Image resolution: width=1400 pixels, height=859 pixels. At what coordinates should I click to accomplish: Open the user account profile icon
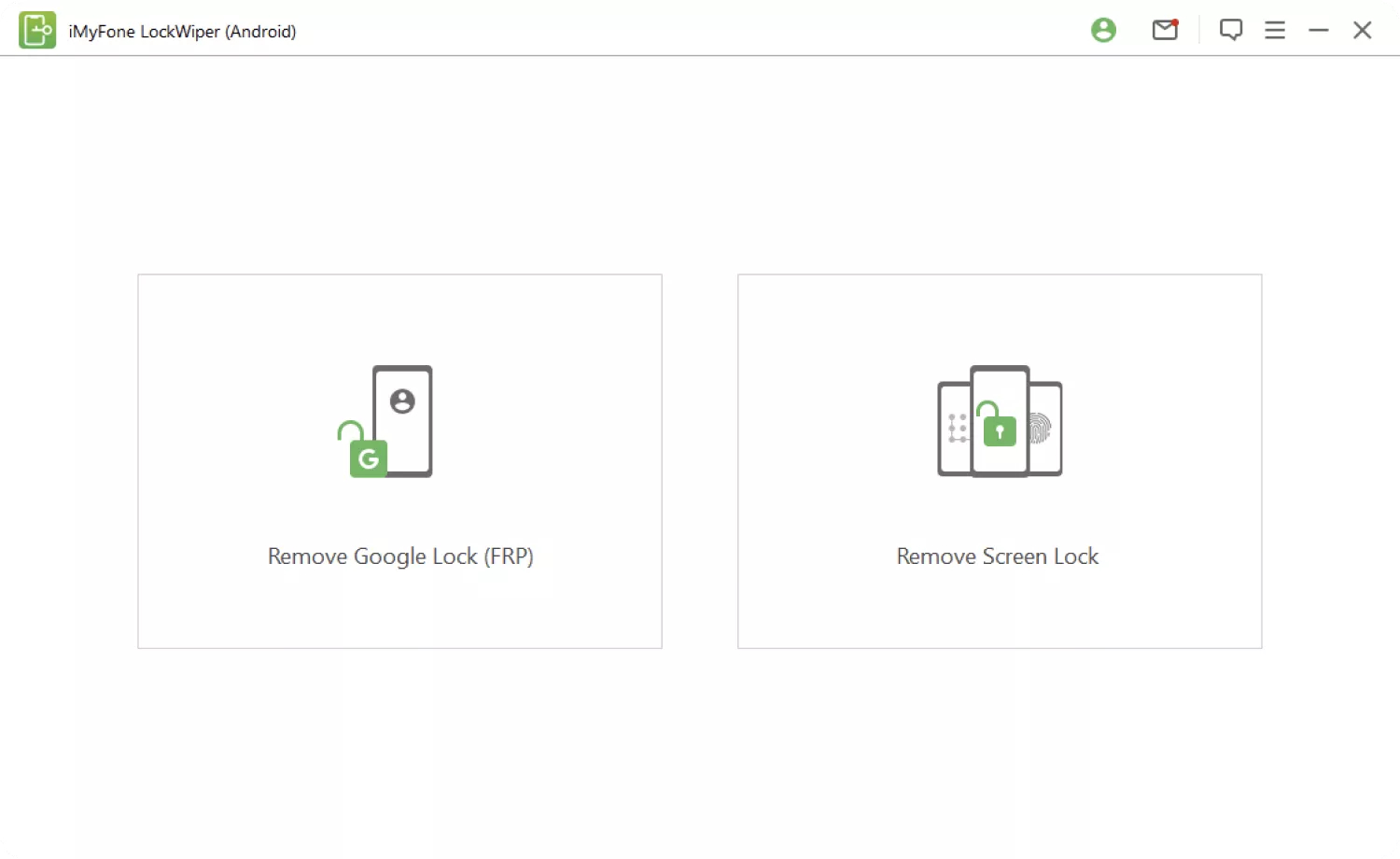[x=1103, y=30]
